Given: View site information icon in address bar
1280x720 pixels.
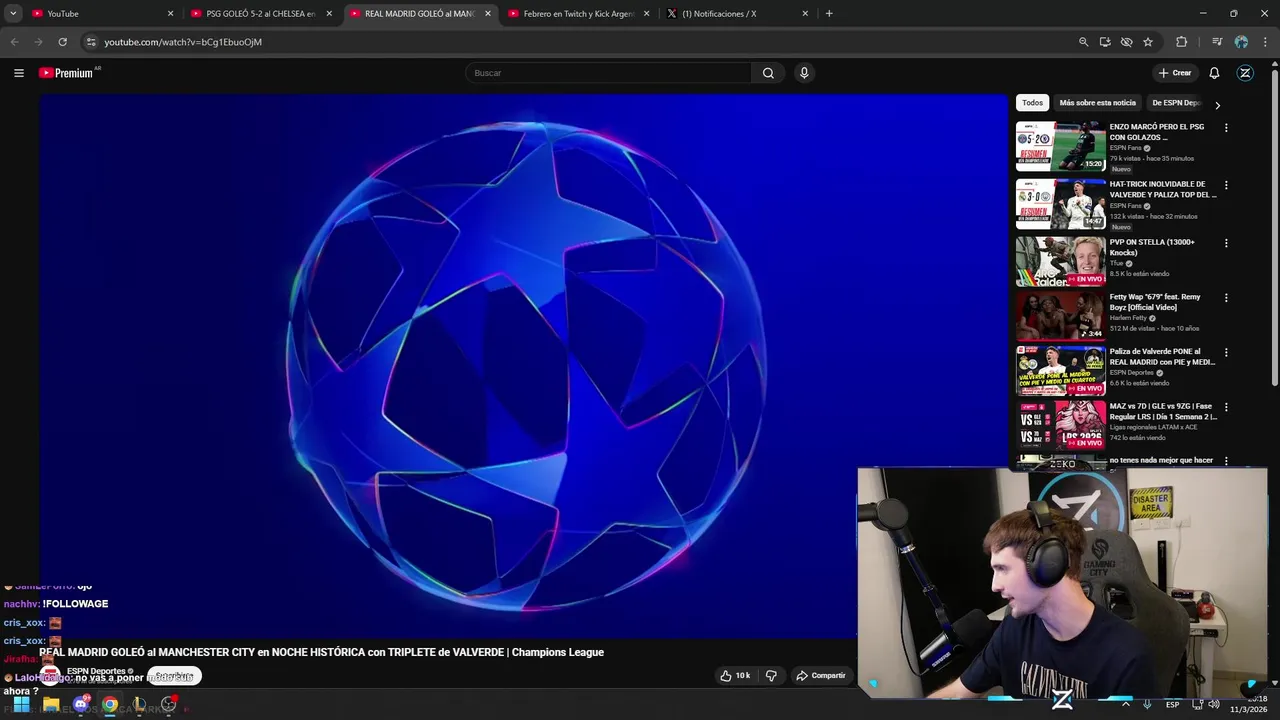Looking at the screenshot, I should 91,42.
